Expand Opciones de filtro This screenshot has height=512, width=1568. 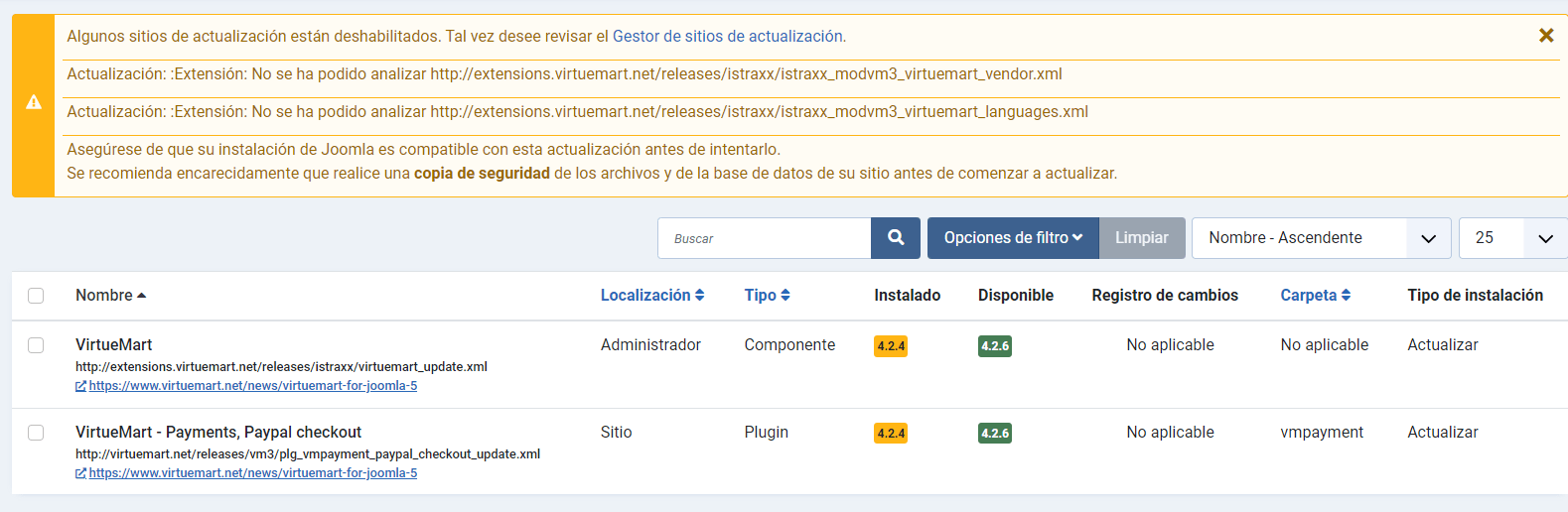pyautogui.click(x=1013, y=238)
